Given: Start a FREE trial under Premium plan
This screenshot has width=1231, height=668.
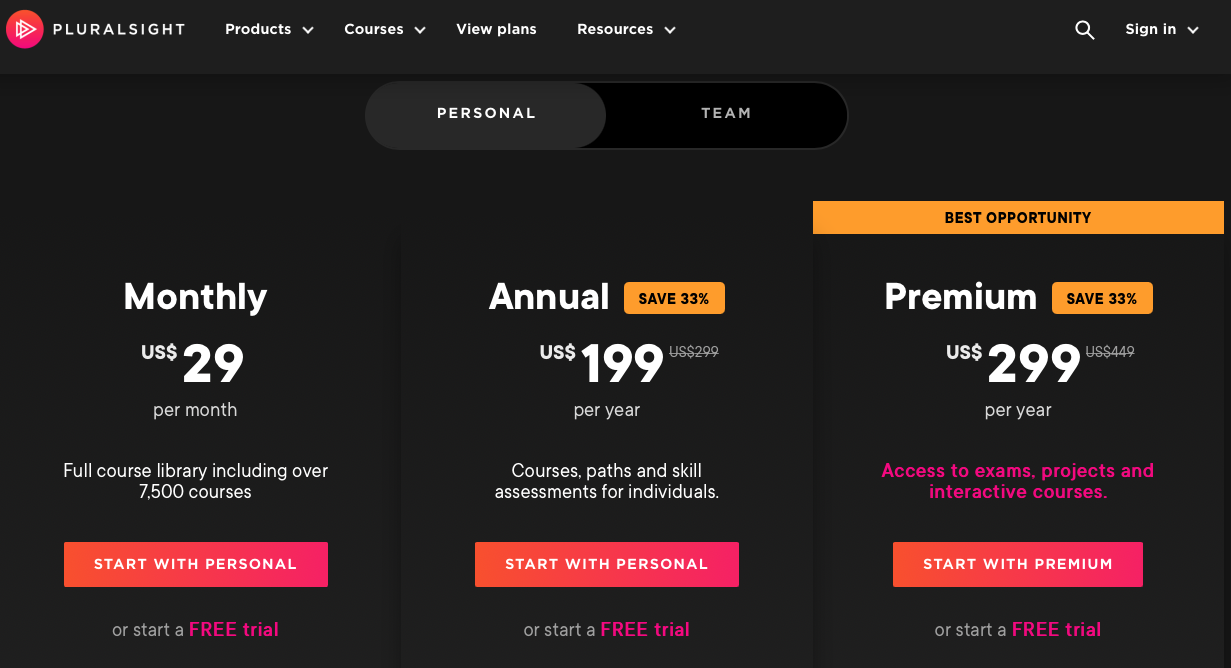Looking at the screenshot, I should (1056, 629).
